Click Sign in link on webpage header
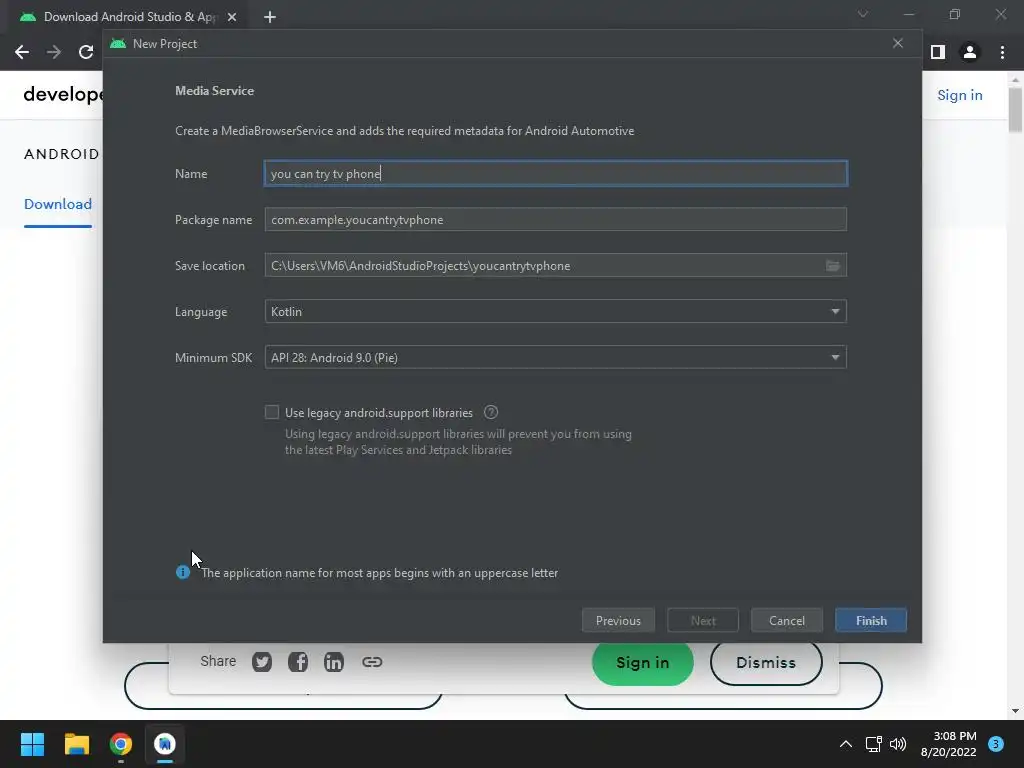Image resolution: width=1024 pixels, height=768 pixels. coord(959,95)
